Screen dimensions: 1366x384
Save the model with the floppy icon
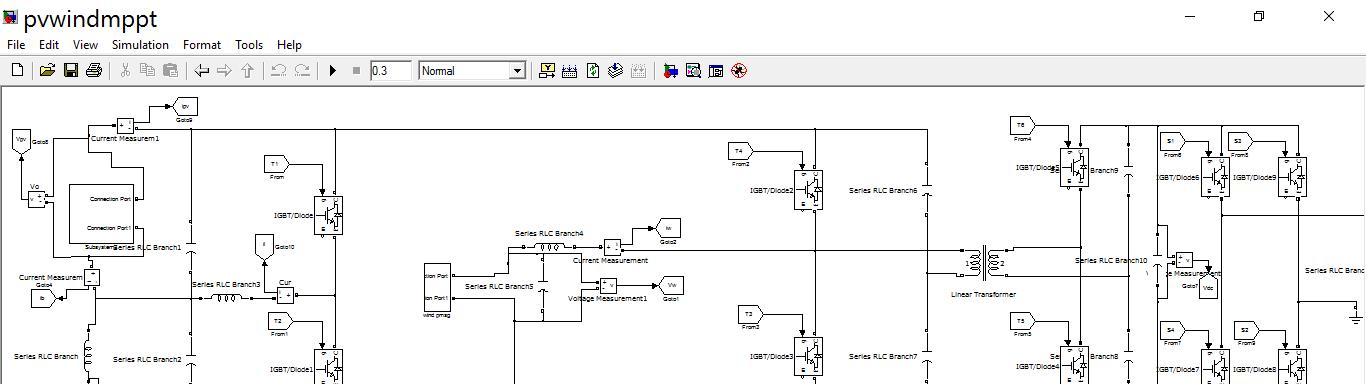[71, 71]
